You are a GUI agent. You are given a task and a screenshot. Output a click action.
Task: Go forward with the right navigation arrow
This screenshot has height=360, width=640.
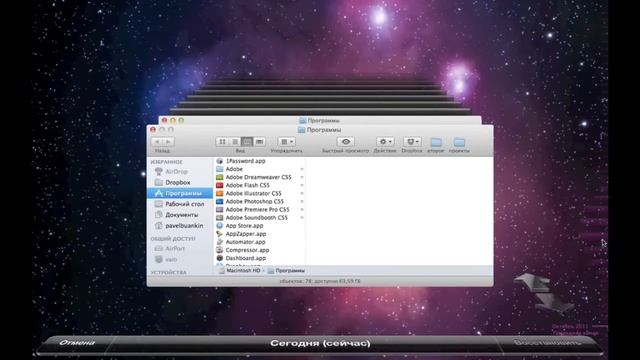point(168,142)
